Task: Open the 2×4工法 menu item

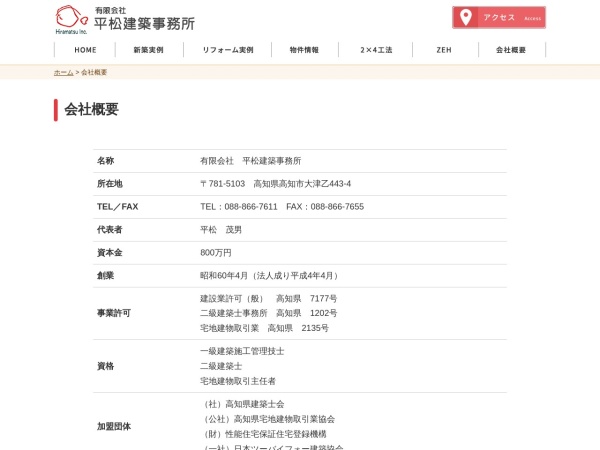Action: point(376,50)
